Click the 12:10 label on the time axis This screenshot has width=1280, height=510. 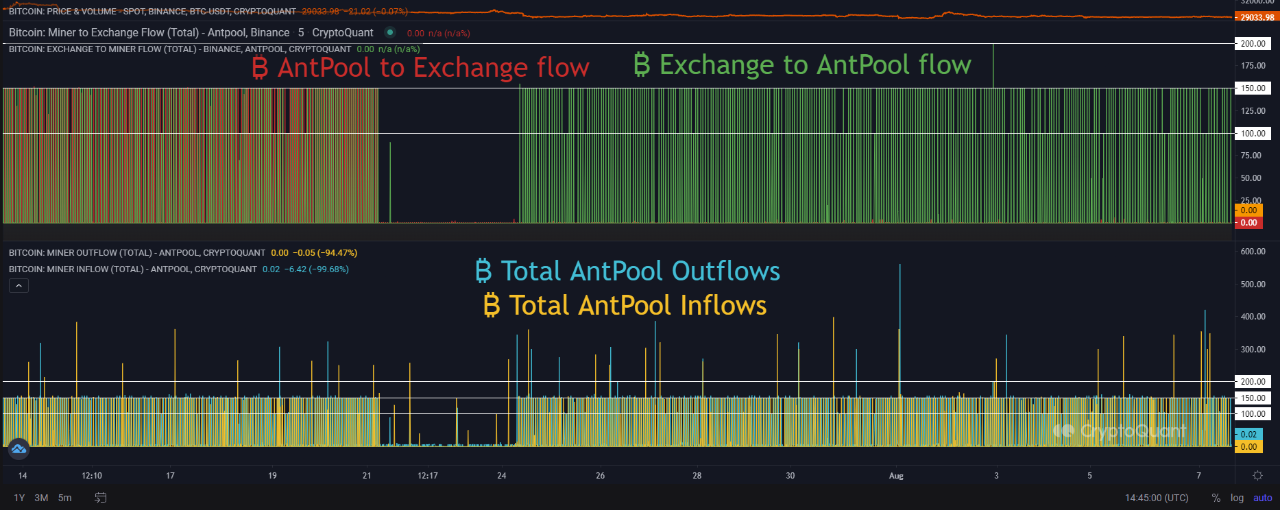tap(92, 476)
